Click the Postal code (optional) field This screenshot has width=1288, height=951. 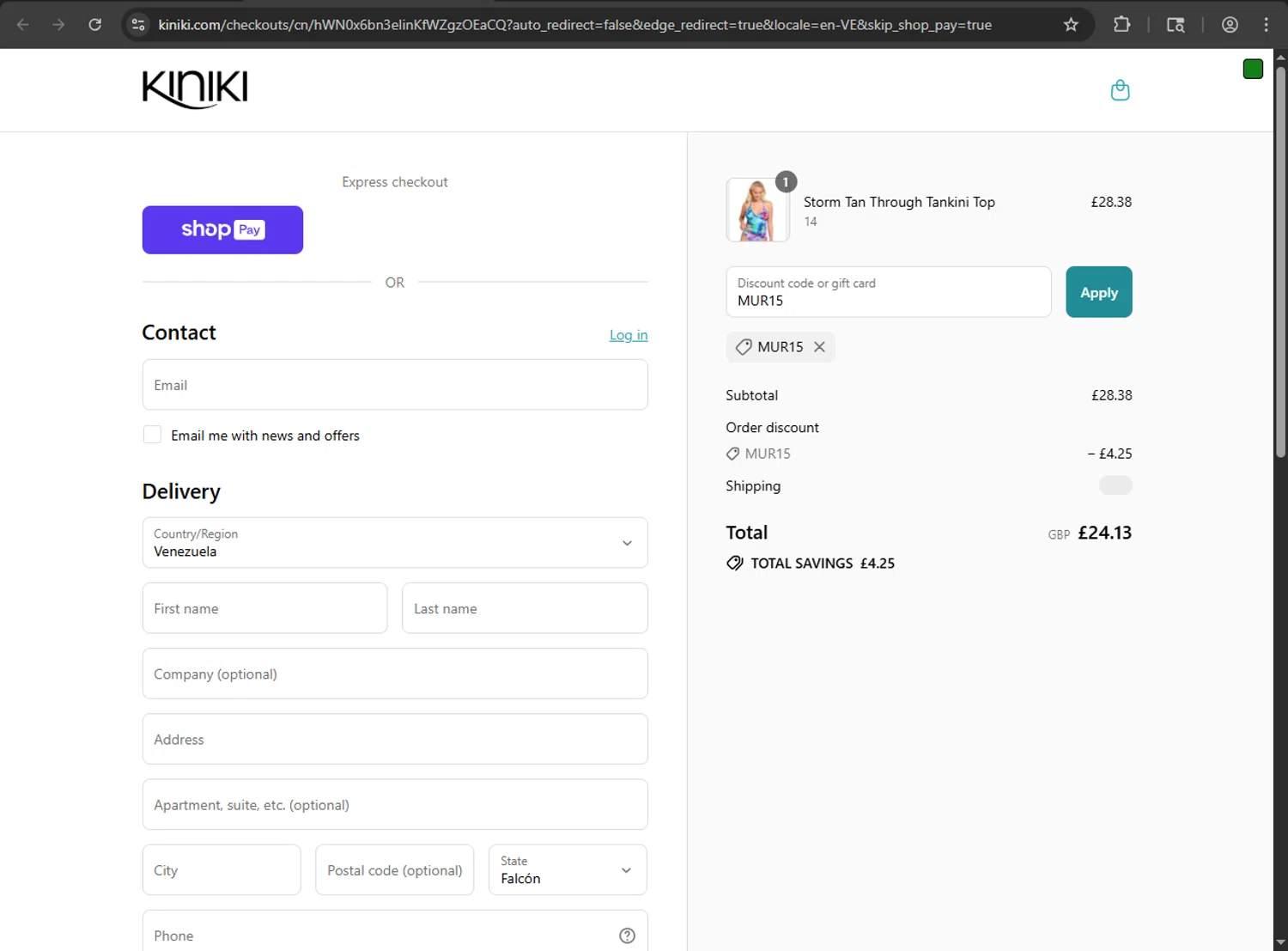395,870
